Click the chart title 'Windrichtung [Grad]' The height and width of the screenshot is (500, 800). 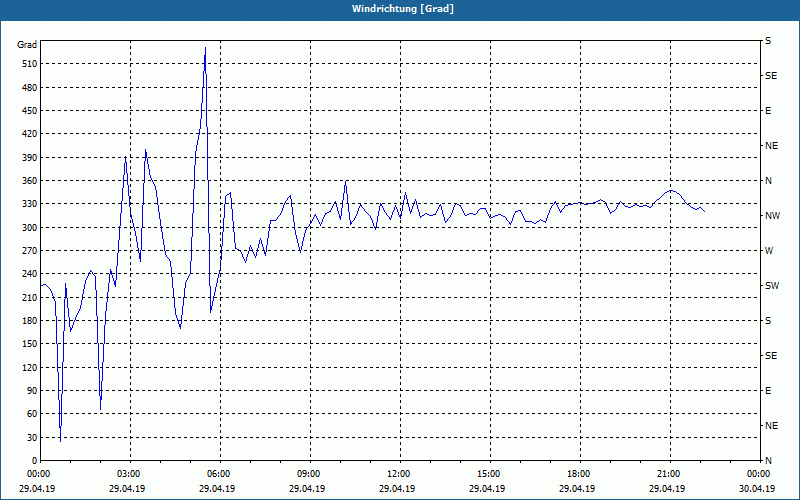(x=403, y=9)
